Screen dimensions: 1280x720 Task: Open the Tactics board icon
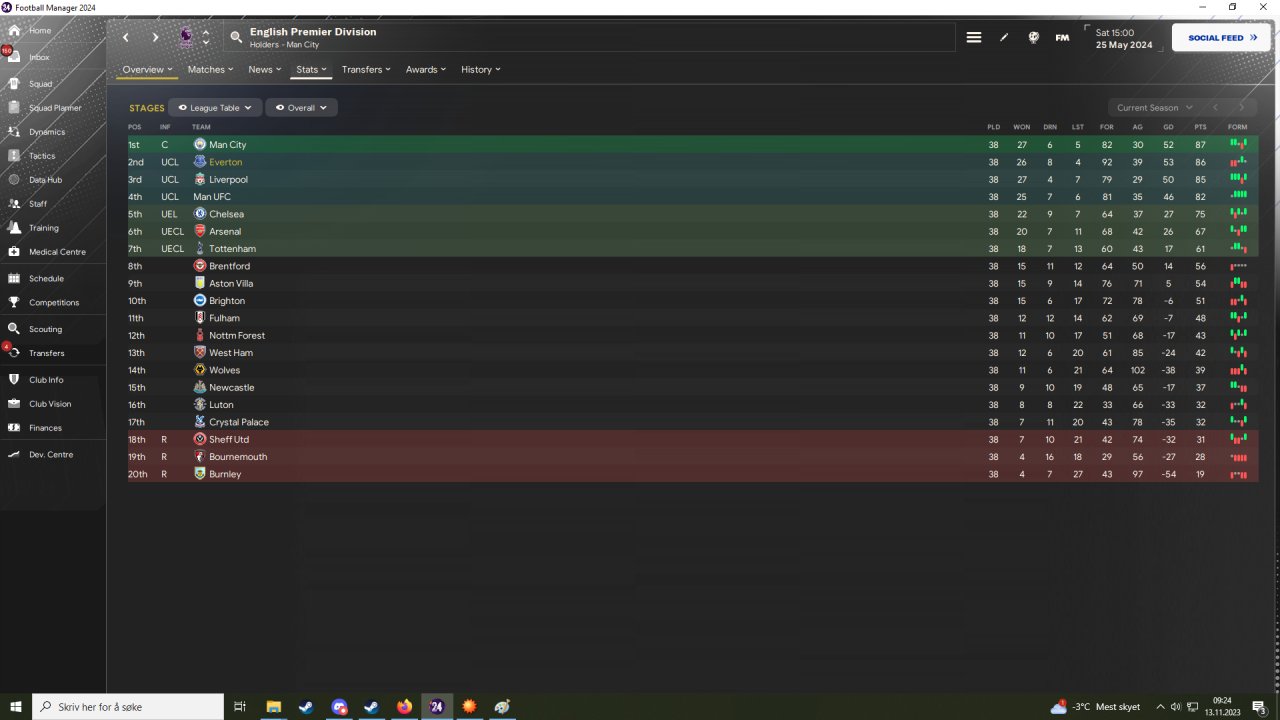pyautogui.click(x=14, y=156)
